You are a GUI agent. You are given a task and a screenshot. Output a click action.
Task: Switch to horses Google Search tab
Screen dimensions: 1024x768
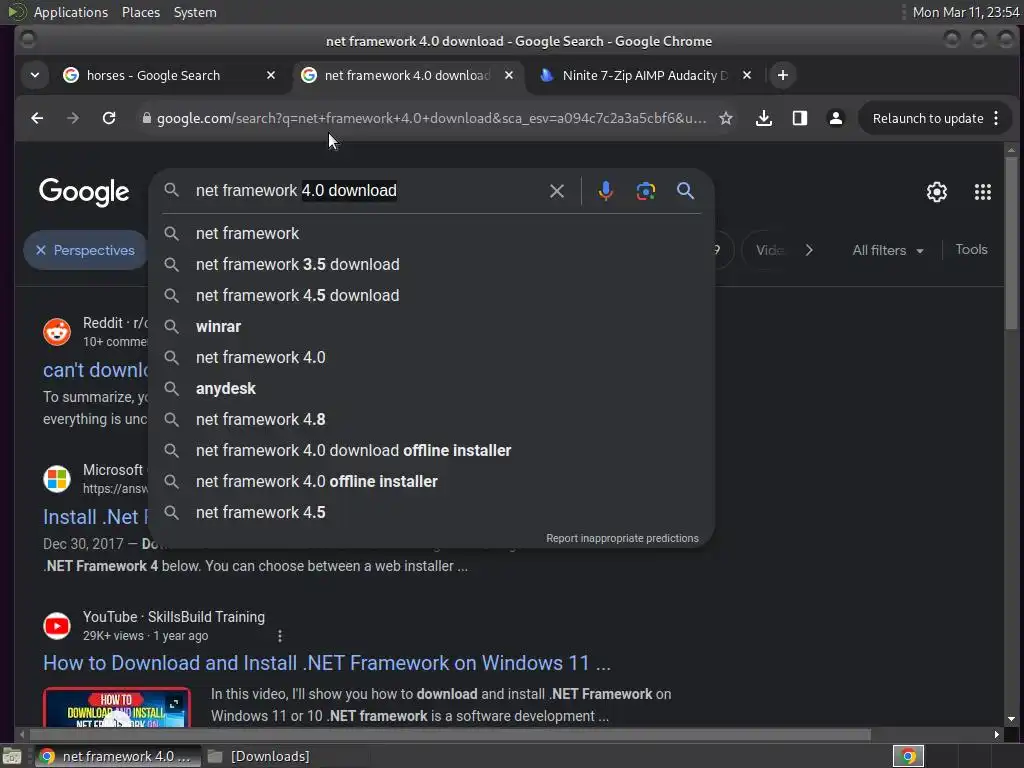pos(153,75)
